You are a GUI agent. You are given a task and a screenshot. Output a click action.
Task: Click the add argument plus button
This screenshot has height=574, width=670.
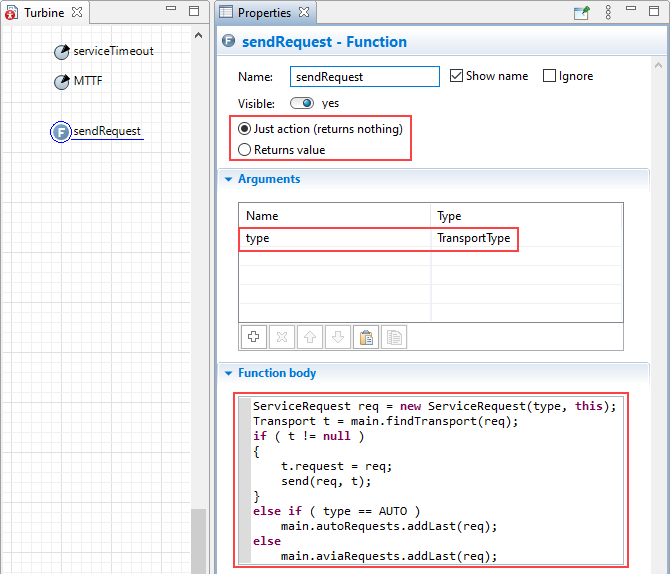tap(254, 337)
